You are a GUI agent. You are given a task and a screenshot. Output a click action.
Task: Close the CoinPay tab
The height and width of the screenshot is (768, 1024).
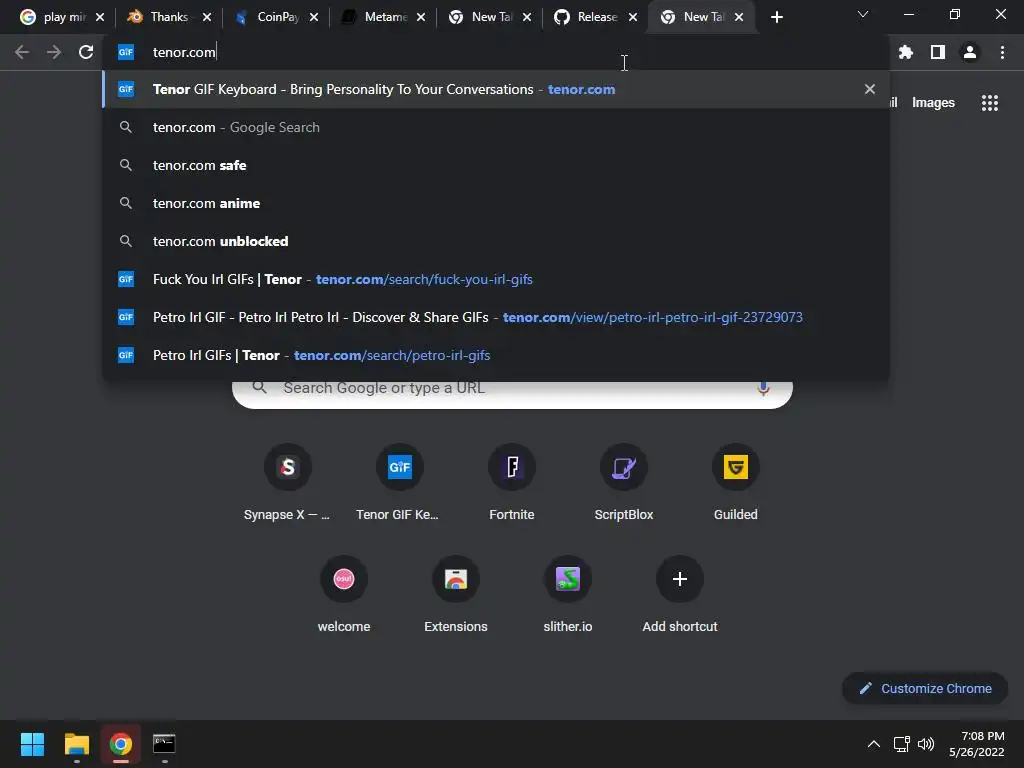313,17
